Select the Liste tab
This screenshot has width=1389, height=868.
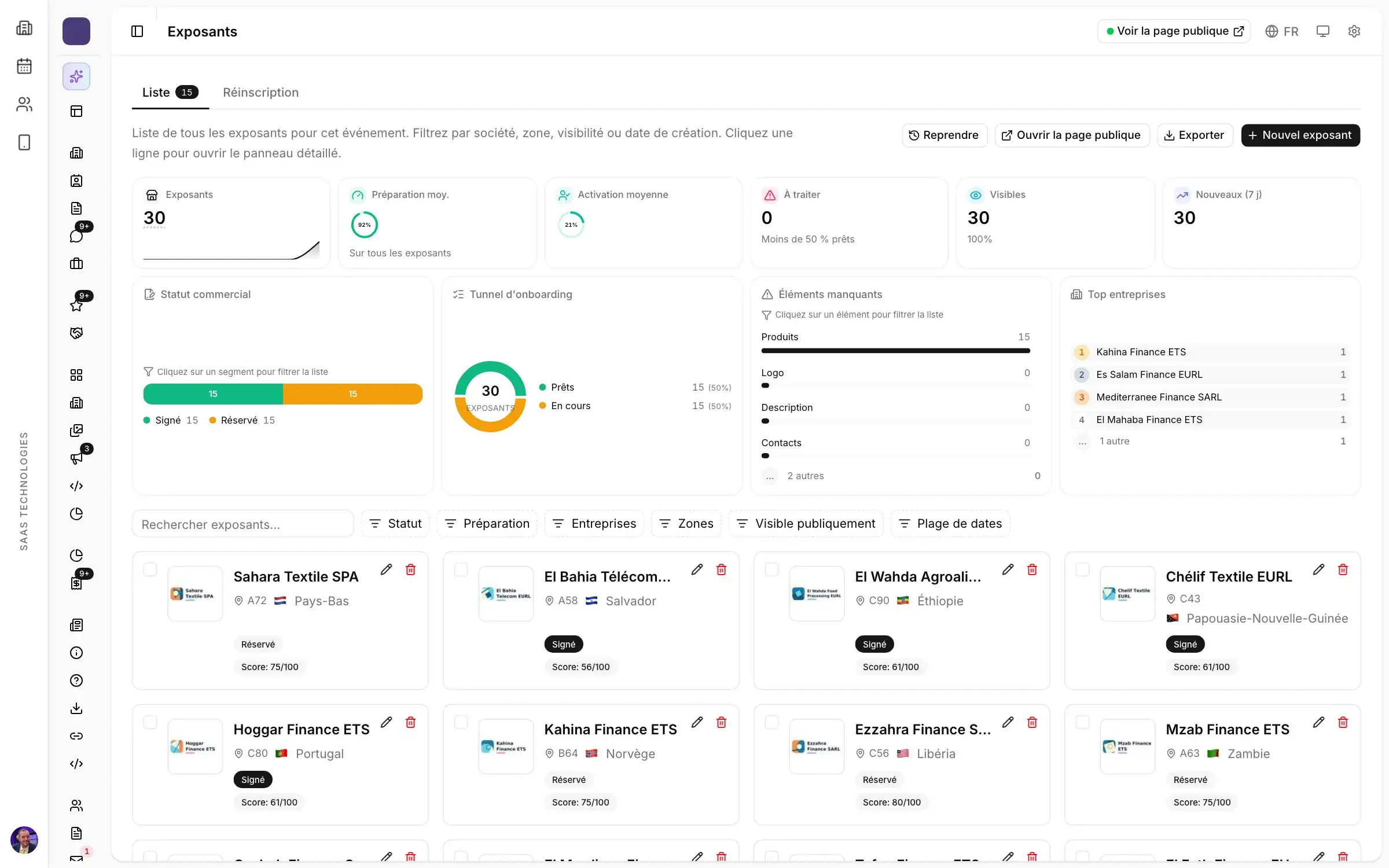pyautogui.click(x=170, y=93)
